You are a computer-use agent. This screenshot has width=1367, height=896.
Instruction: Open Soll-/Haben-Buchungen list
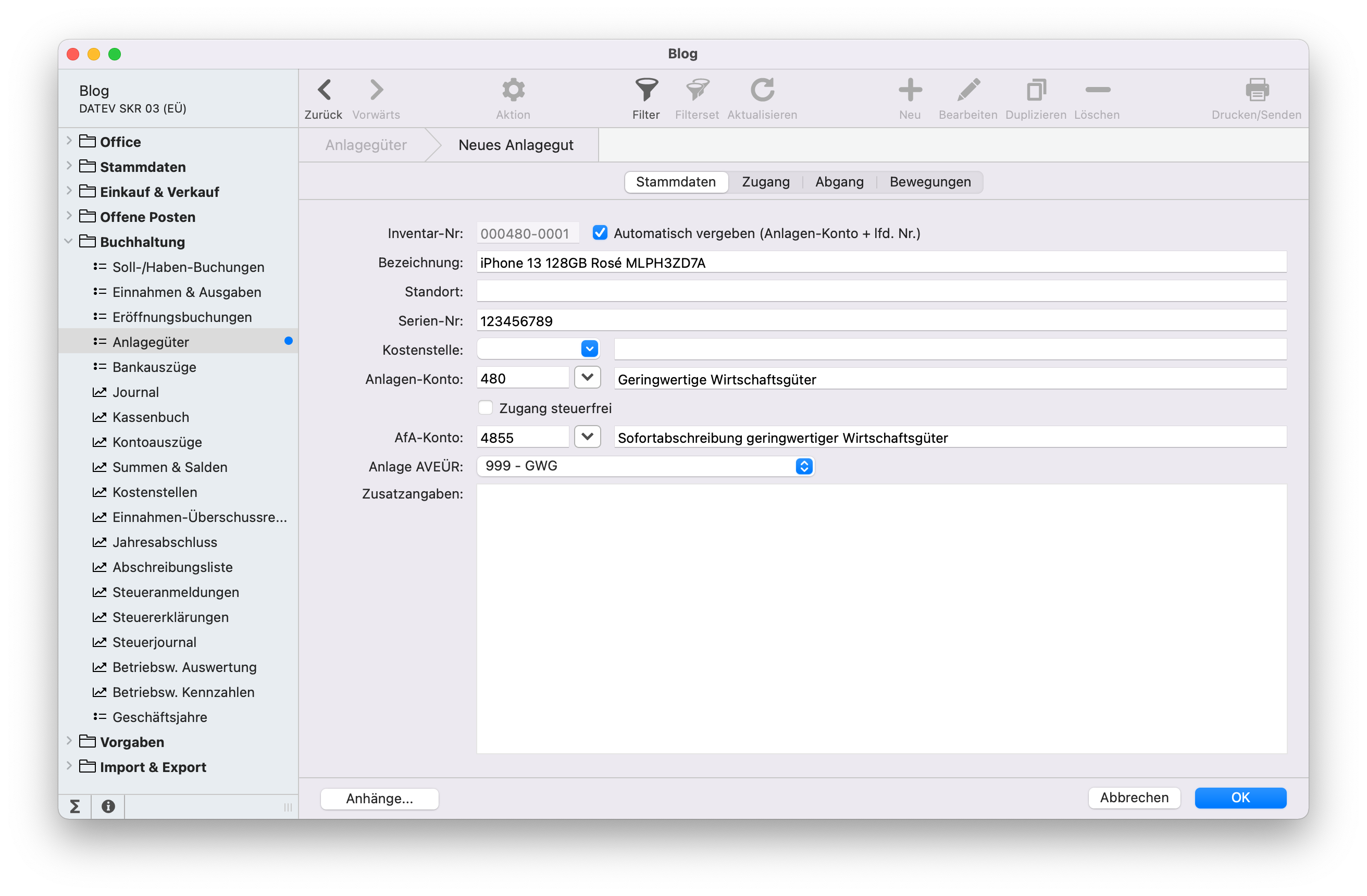pos(188,267)
